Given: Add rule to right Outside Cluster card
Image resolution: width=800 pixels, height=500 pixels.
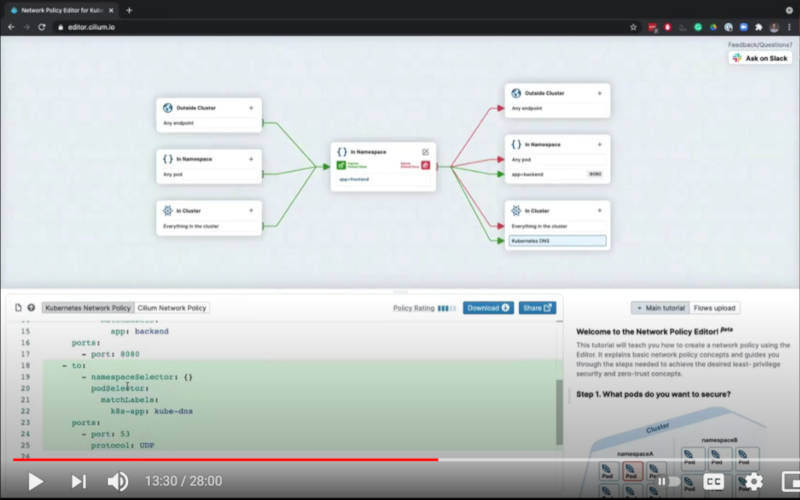Looking at the screenshot, I should tap(599, 93).
